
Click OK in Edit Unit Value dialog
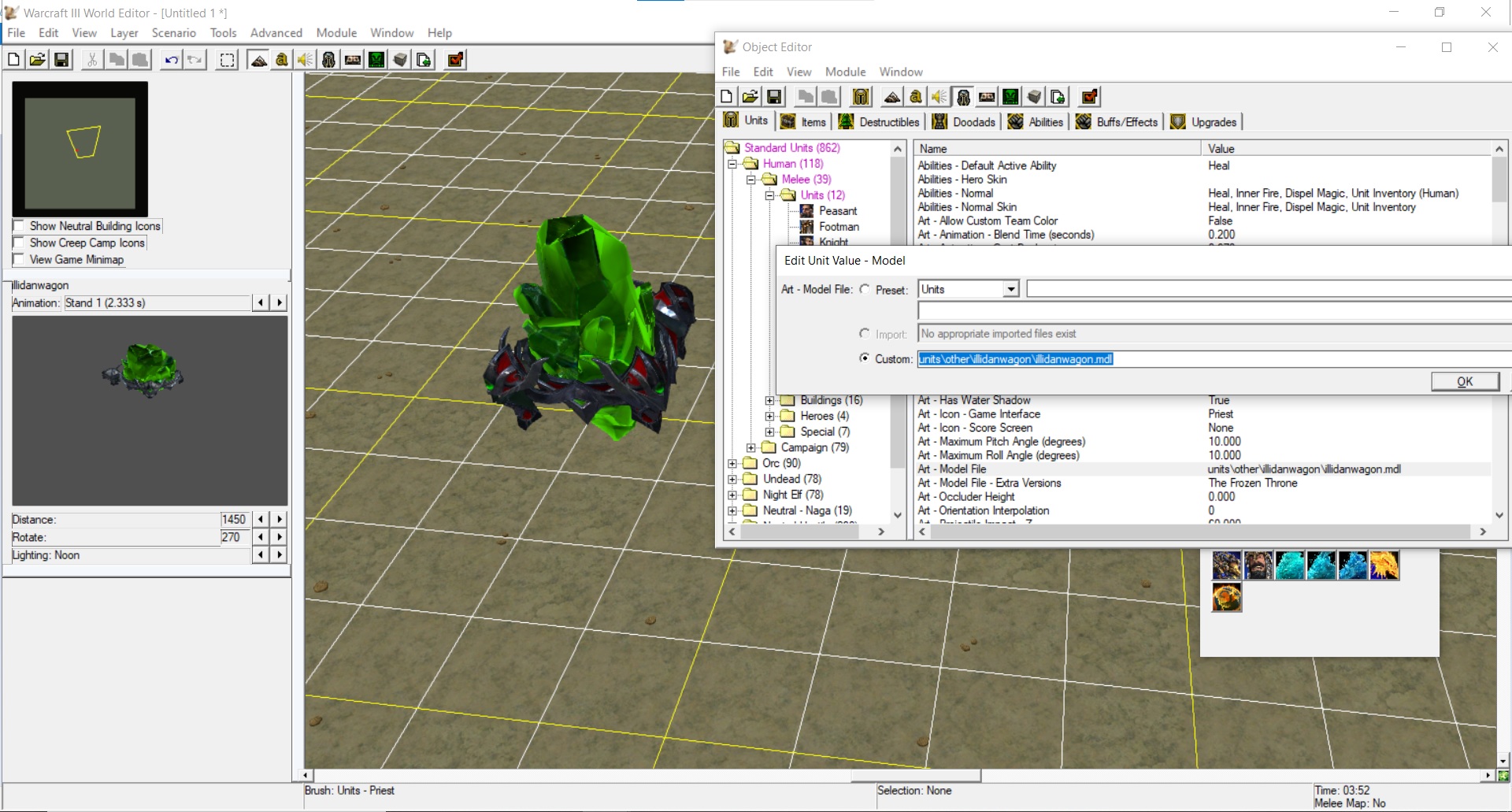tap(1465, 381)
